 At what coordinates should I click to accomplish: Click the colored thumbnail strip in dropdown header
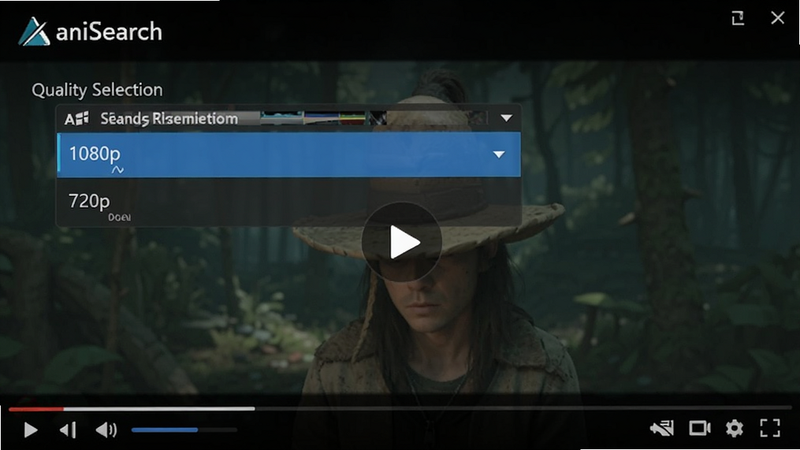click(323, 118)
